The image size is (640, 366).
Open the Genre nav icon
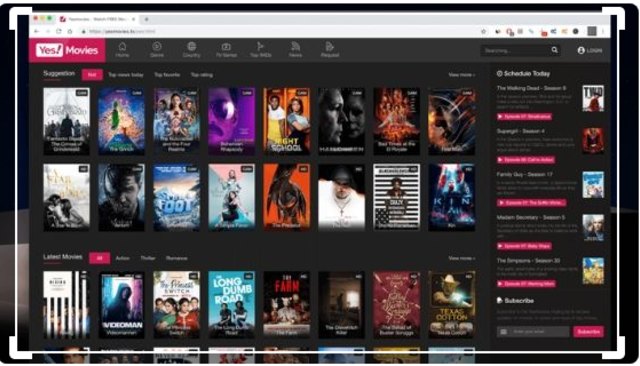157,46
